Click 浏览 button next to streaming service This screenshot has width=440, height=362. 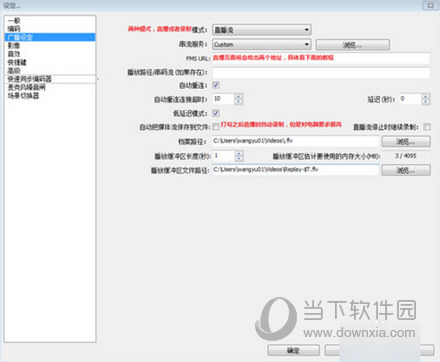click(x=353, y=45)
